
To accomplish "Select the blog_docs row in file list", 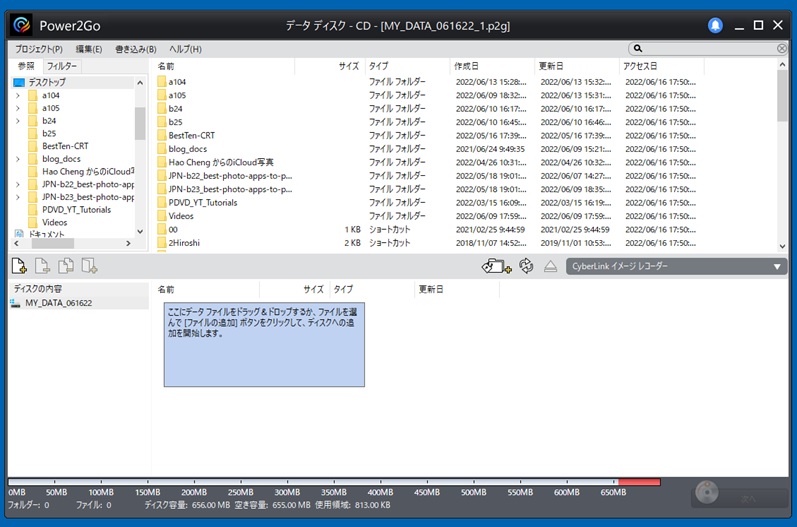I will click(x=426, y=149).
